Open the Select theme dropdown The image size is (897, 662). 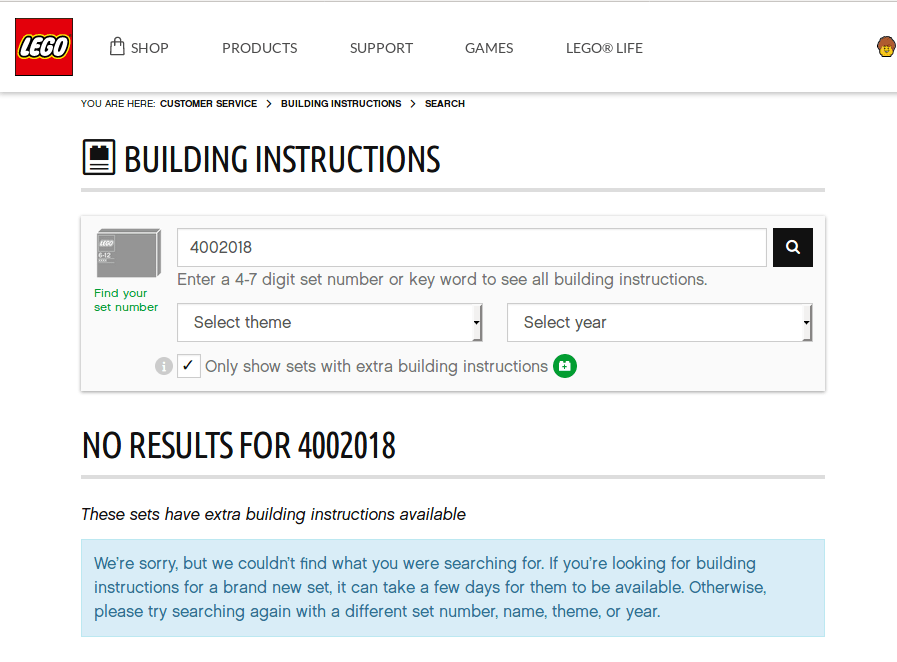330,323
